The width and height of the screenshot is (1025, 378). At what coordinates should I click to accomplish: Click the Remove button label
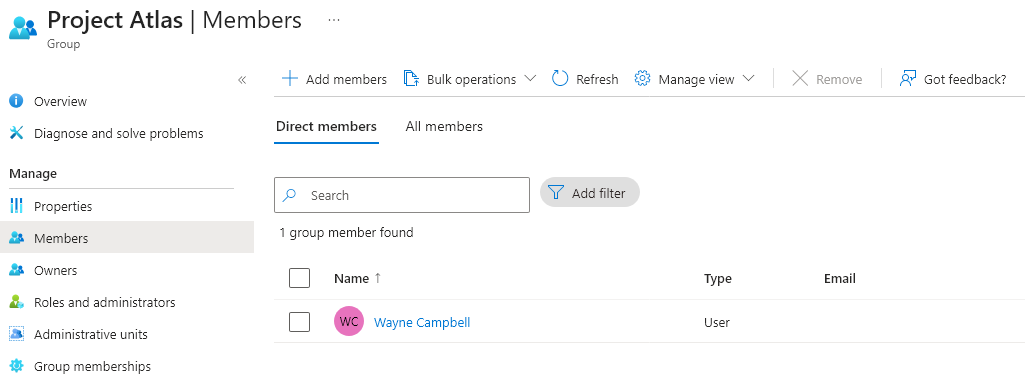coord(839,80)
